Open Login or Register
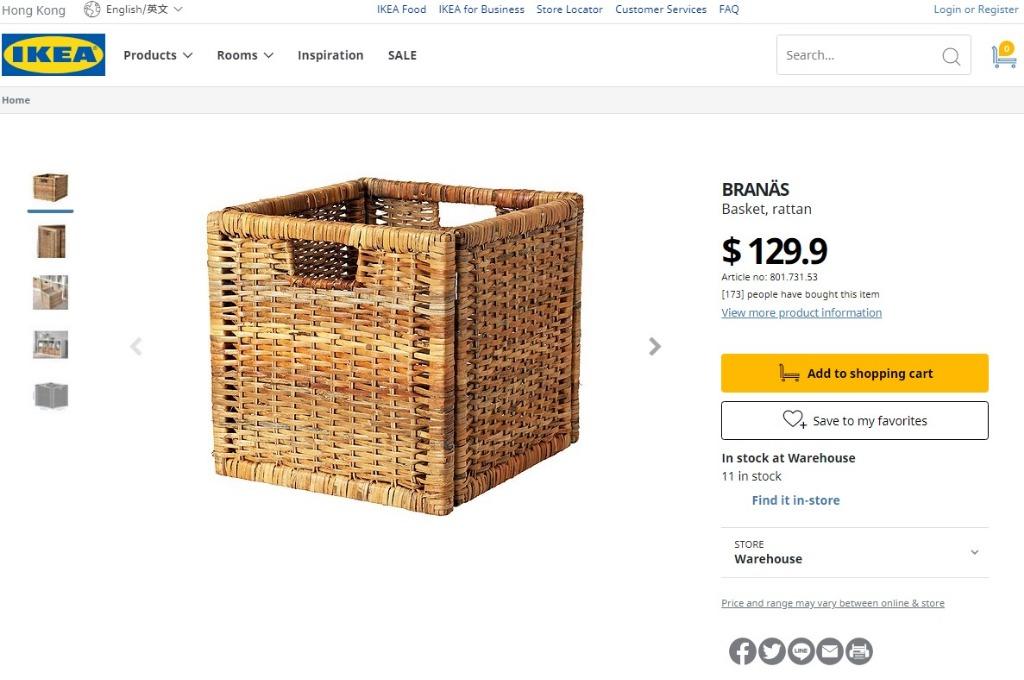 click(975, 9)
